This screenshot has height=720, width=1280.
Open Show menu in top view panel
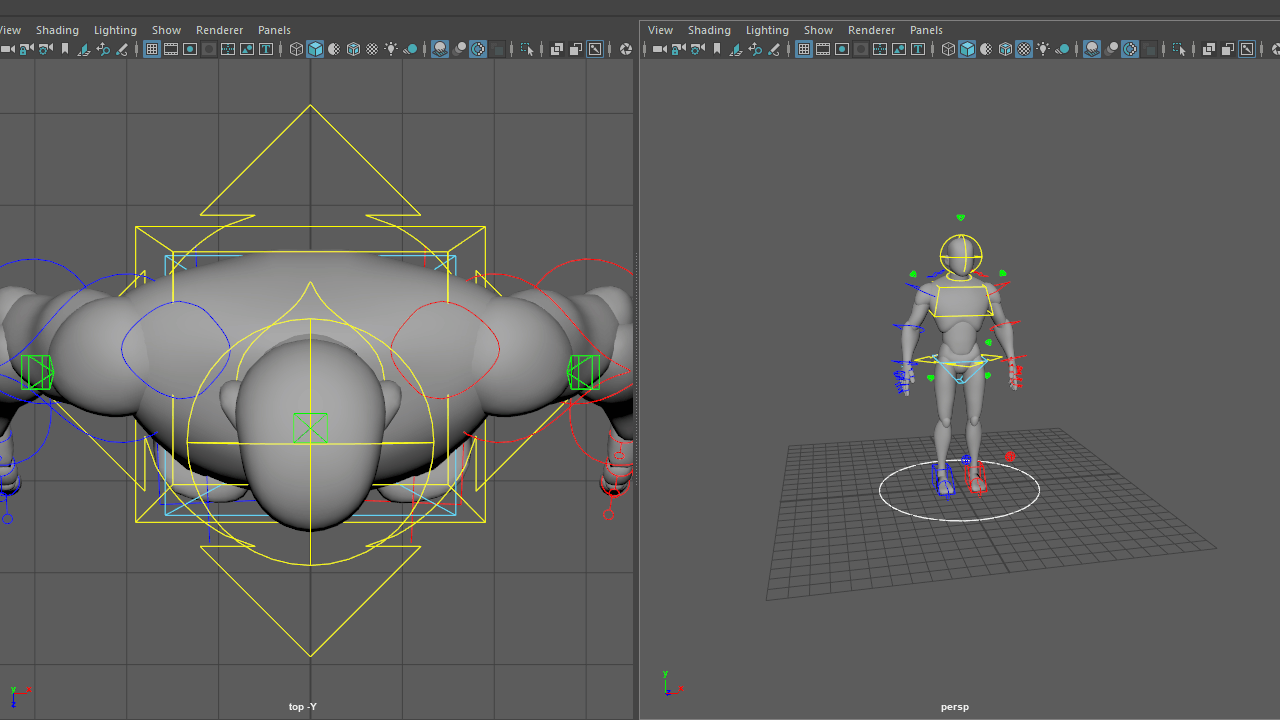tap(166, 30)
